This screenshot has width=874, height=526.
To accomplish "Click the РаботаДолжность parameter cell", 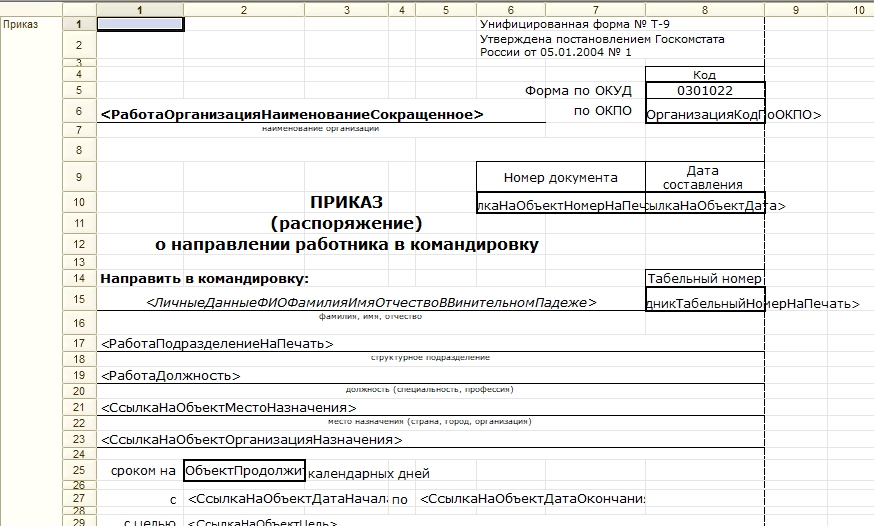I will click(x=171, y=376).
